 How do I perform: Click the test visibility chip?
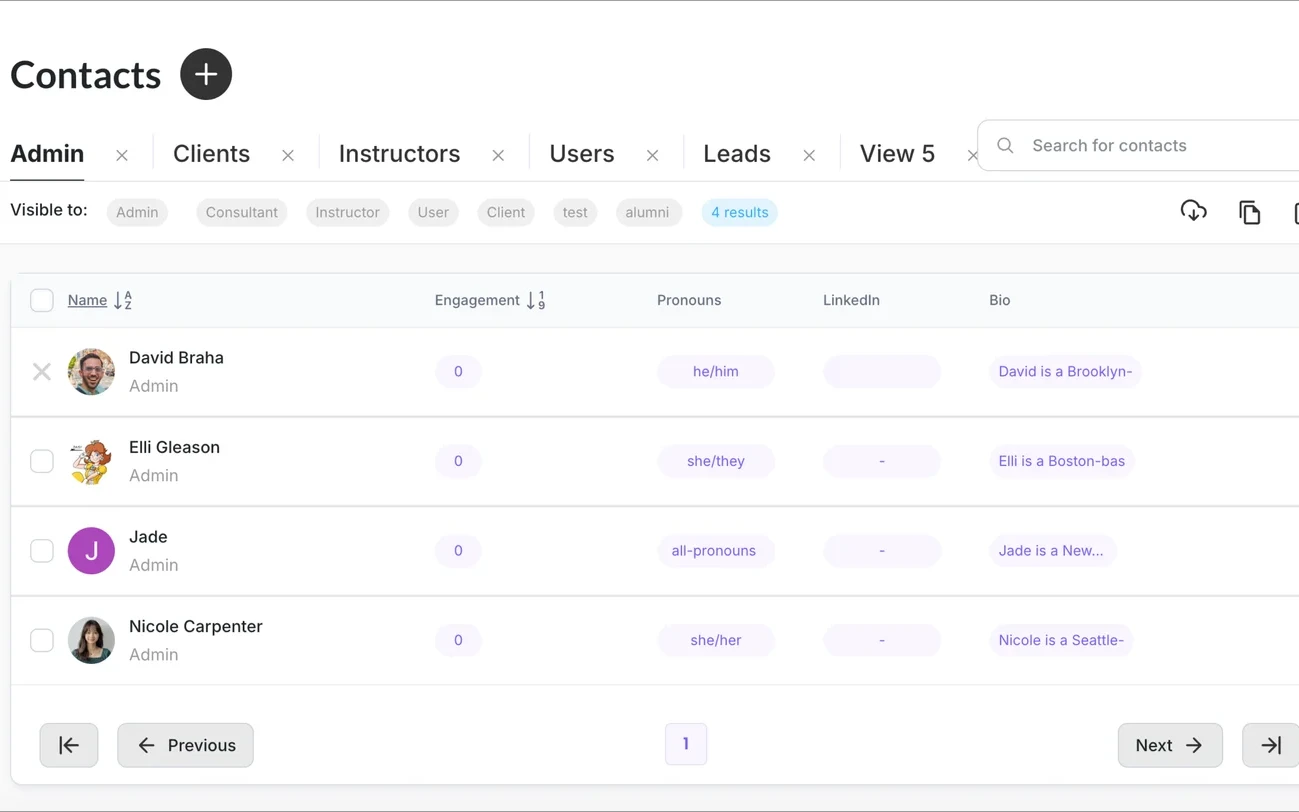575,212
